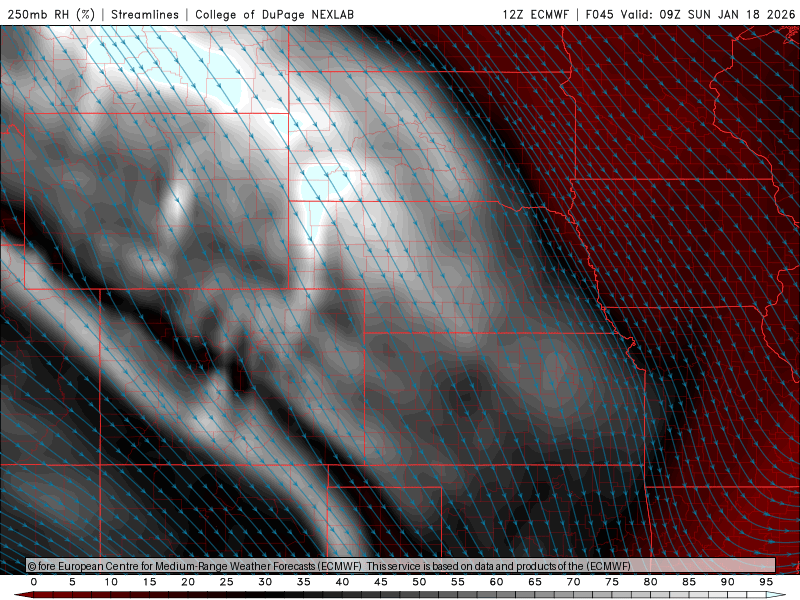This screenshot has width=800, height=600.
Task: Click the "250mb RH (%)" title text
Action: pos(52,14)
